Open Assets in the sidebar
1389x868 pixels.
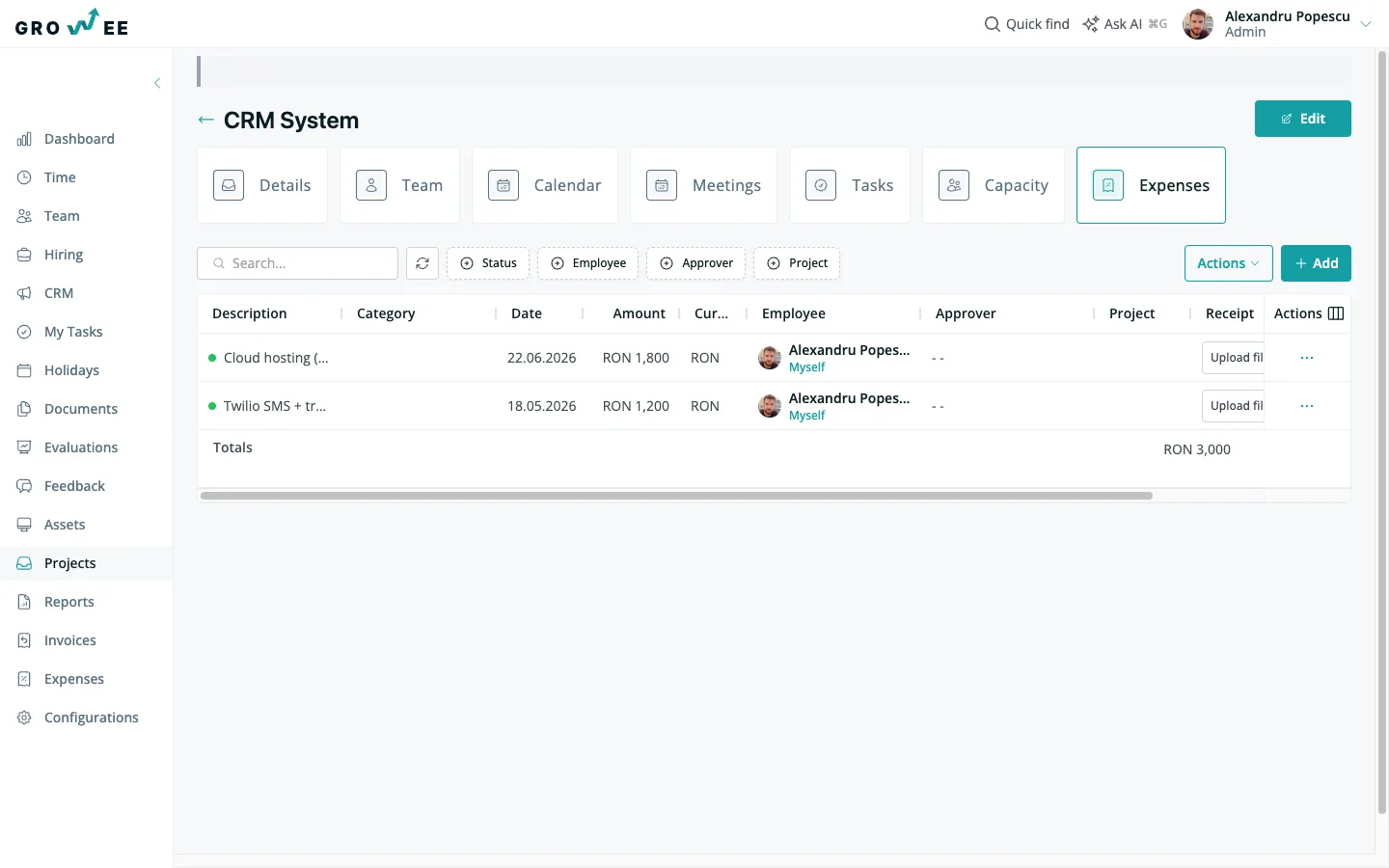(x=65, y=525)
